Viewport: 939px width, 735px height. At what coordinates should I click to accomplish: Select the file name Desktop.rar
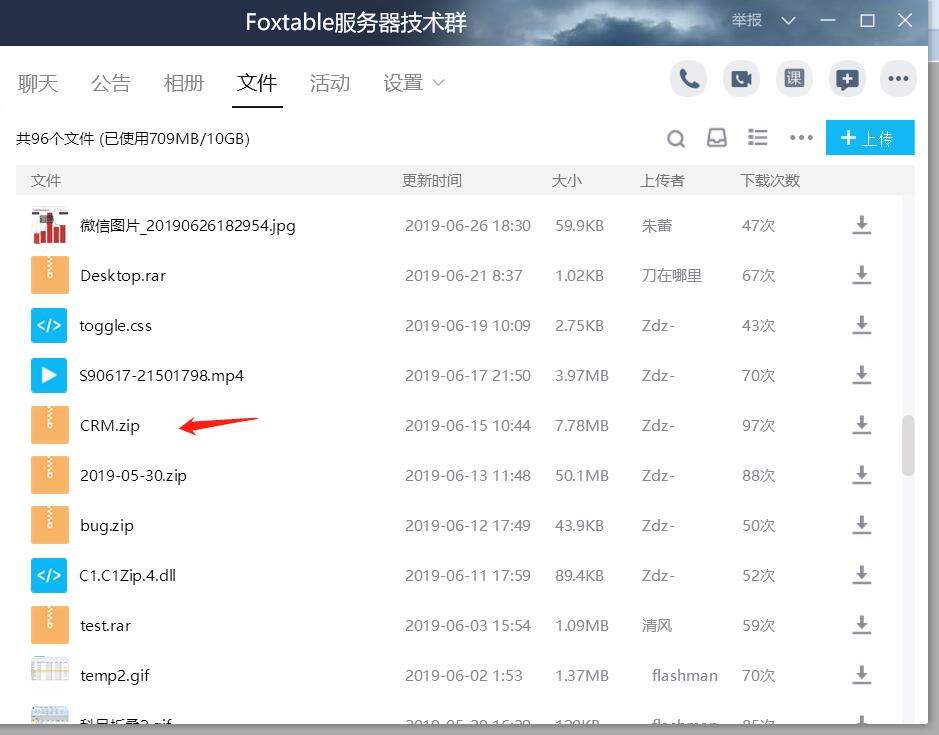pos(123,276)
